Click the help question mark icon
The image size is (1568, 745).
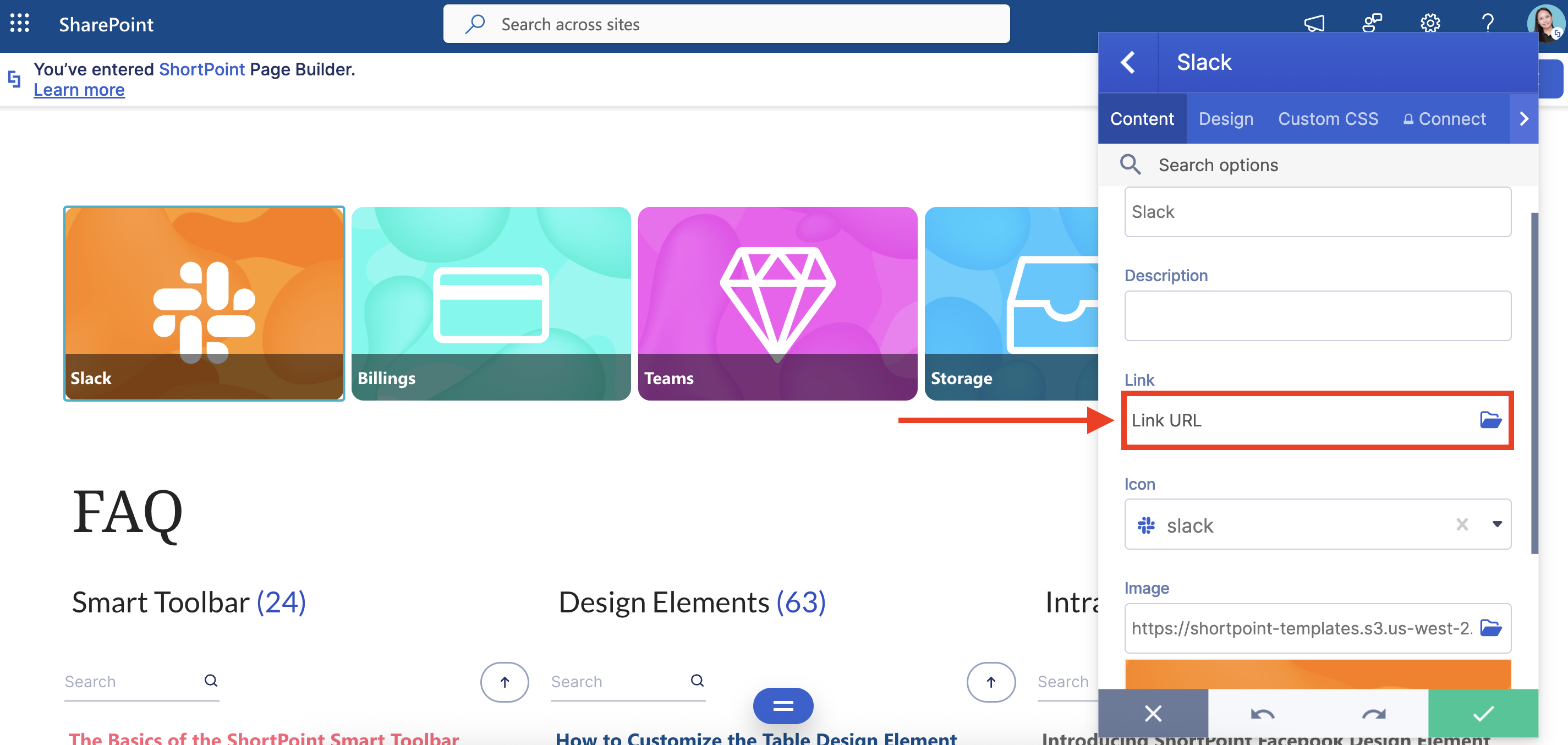click(x=1487, y=24)
